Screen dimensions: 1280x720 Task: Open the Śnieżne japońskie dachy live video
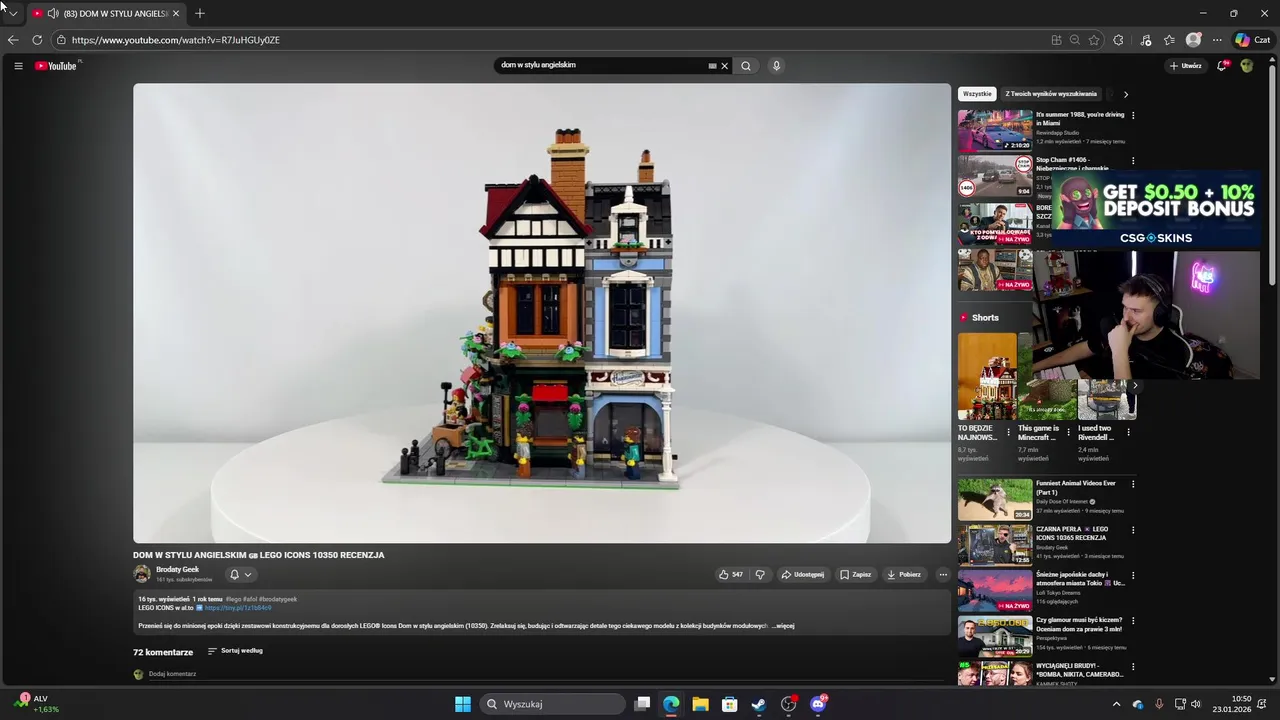995,591
